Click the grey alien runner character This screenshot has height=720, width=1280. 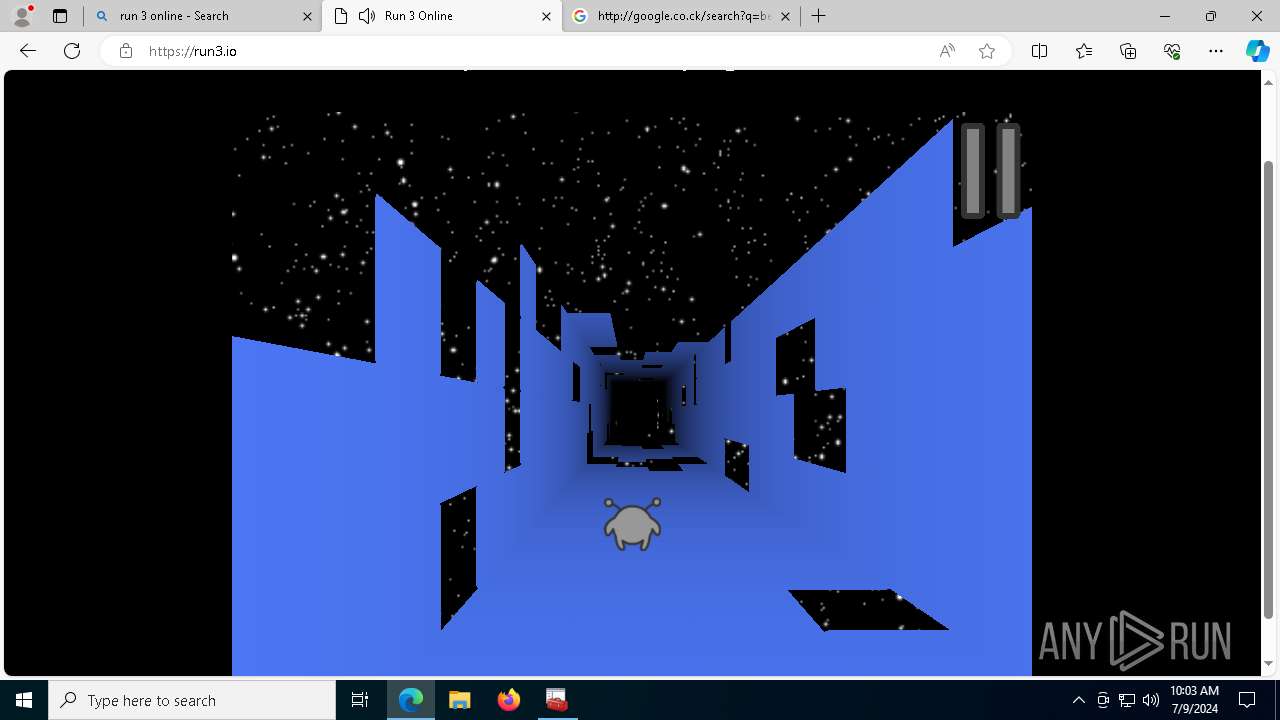[x=632, y=524]
